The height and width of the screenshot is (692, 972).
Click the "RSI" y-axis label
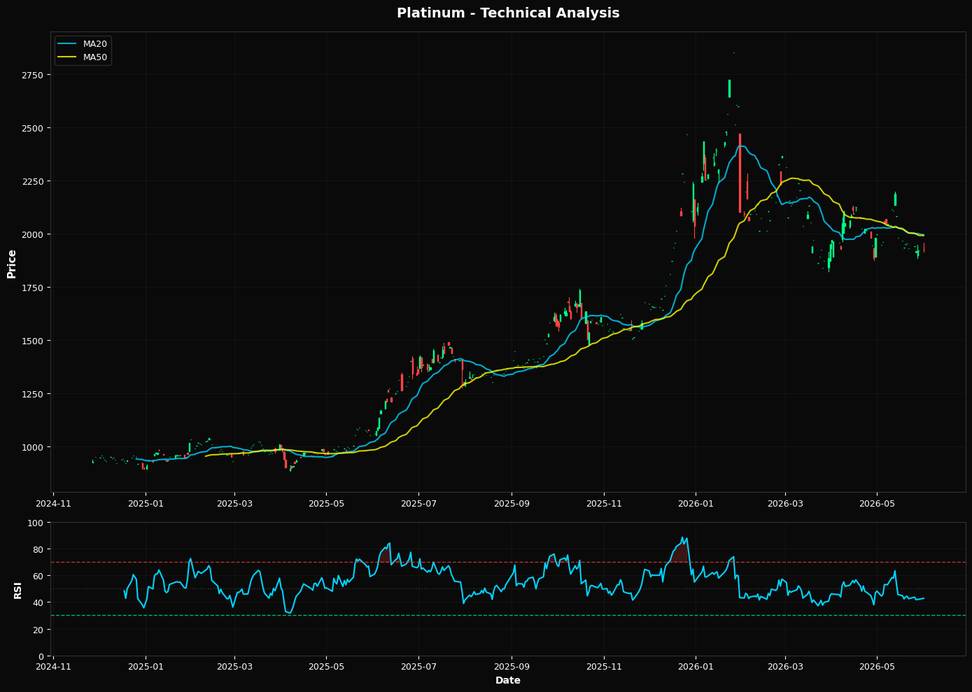click(17, 590)
